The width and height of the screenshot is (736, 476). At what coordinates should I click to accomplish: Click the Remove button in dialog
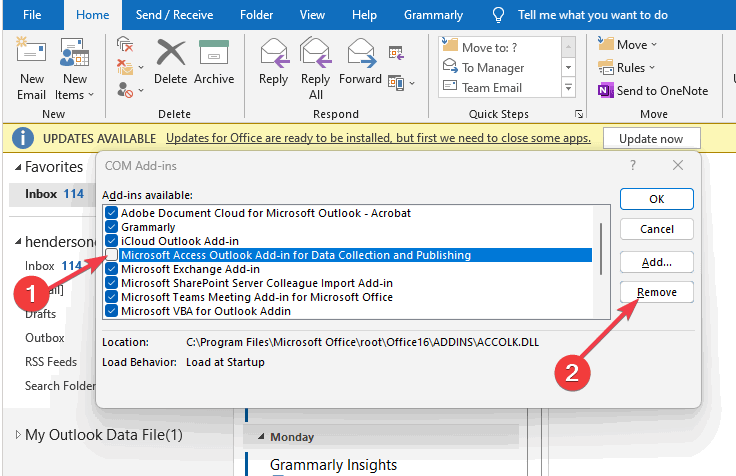(656, 292)
